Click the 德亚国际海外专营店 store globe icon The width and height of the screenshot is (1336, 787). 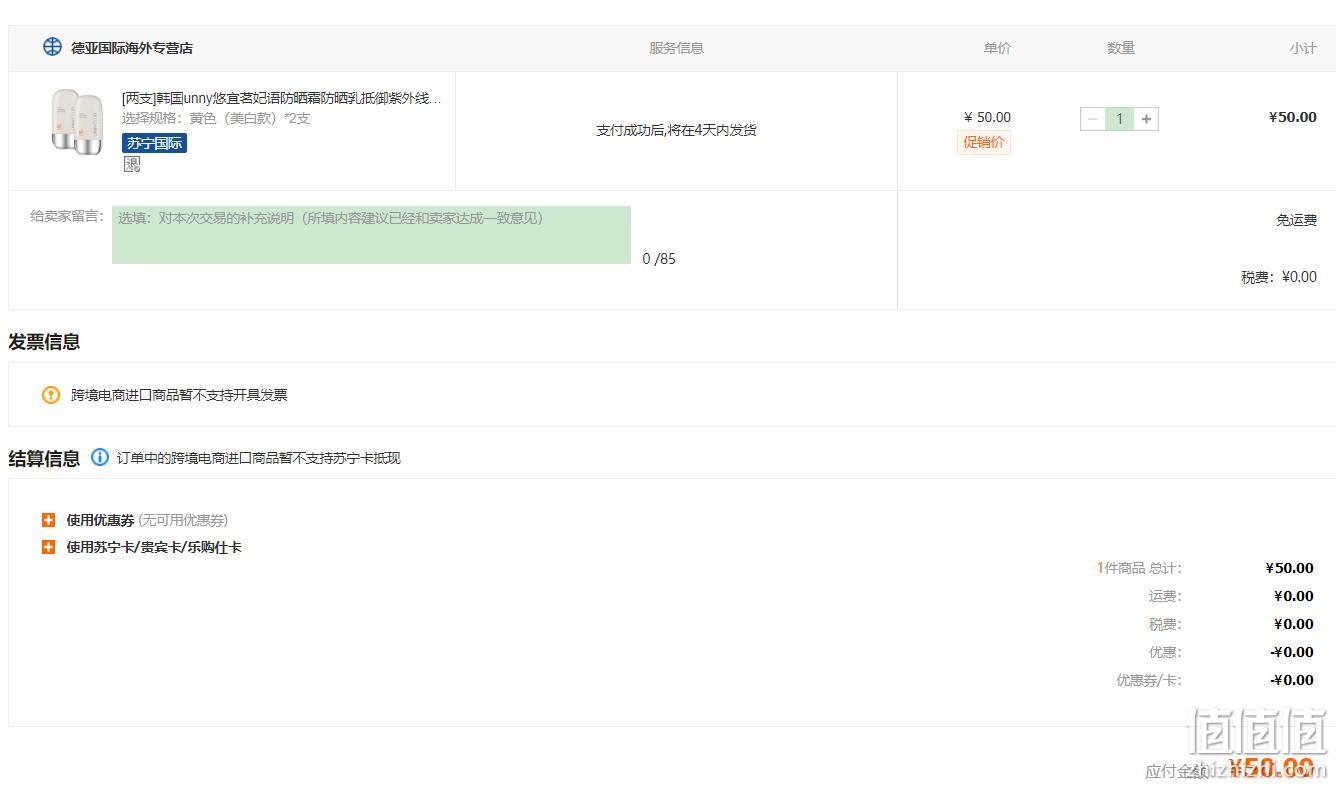[52, 46]
